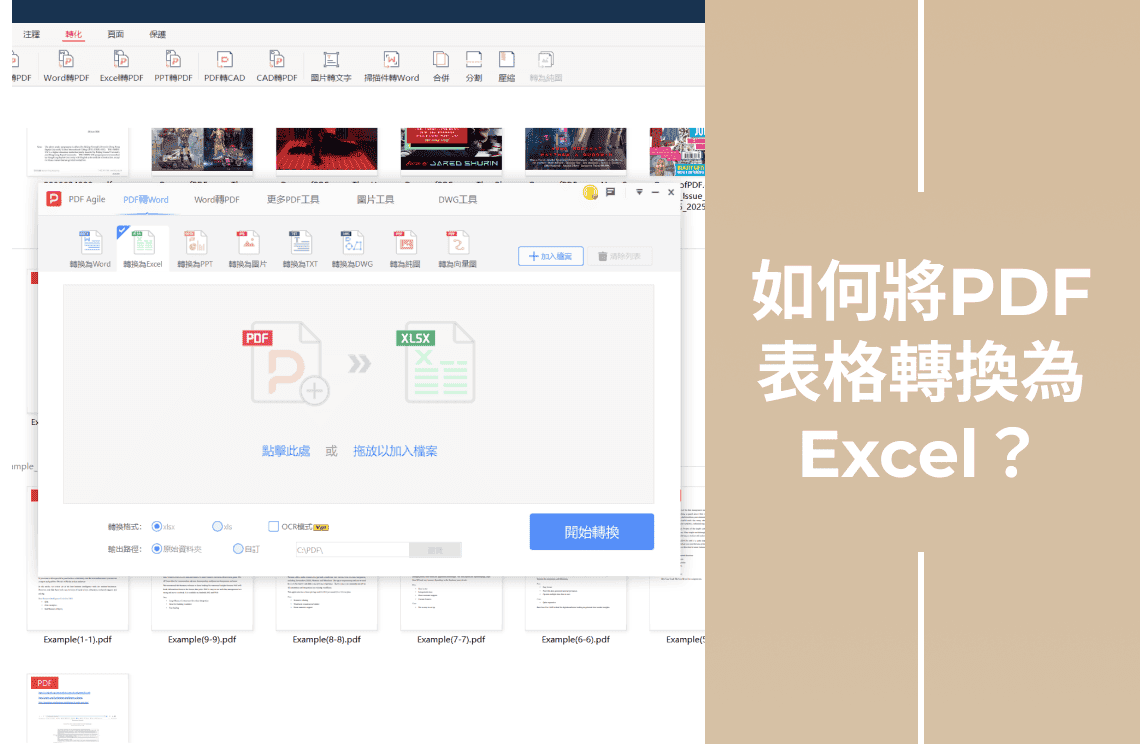The width and height of the screenshot is (1140, 744).
Task: Click the 分割 split icon
Action: pos(474,67)
